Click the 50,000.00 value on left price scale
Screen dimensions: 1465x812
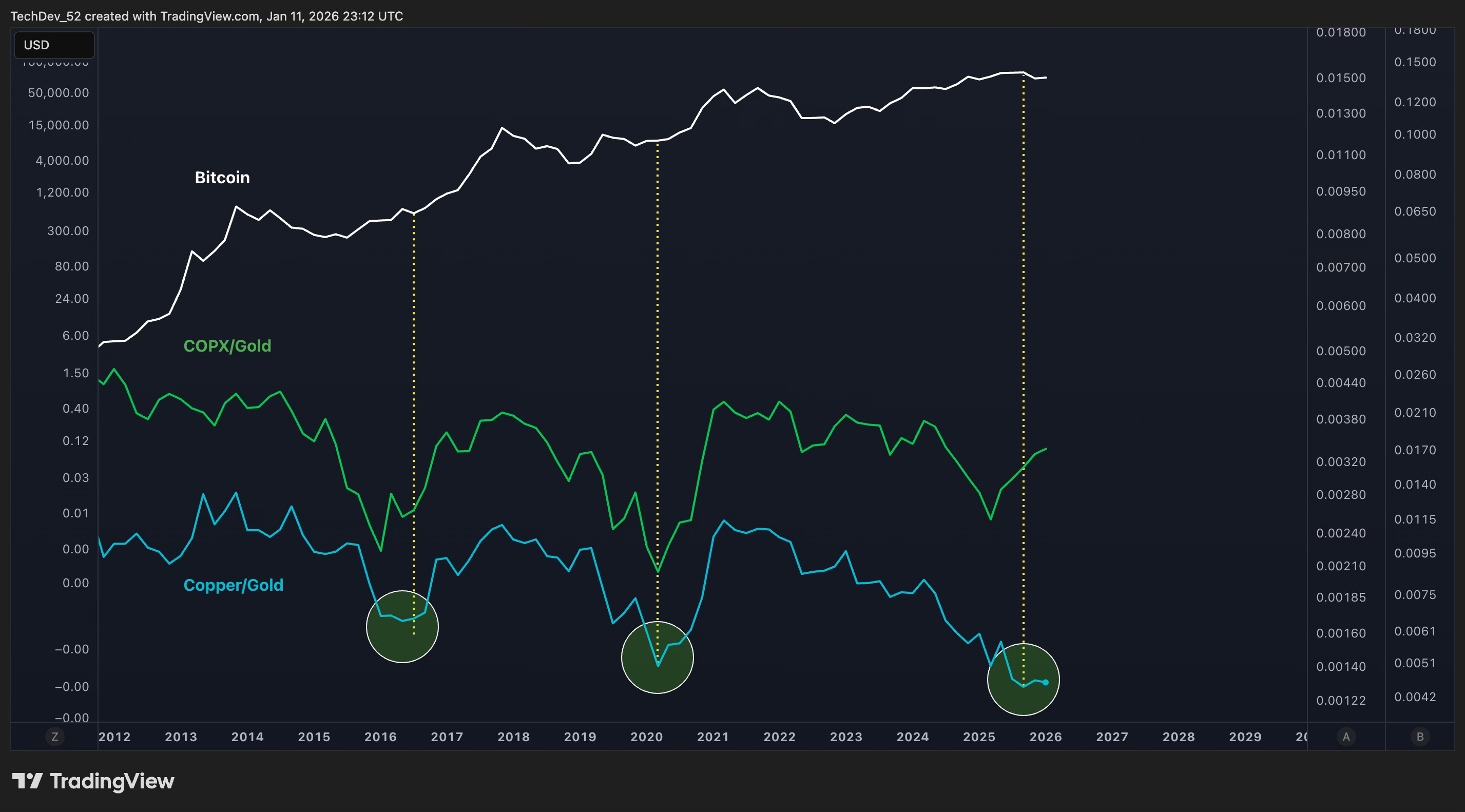point(59,93)
